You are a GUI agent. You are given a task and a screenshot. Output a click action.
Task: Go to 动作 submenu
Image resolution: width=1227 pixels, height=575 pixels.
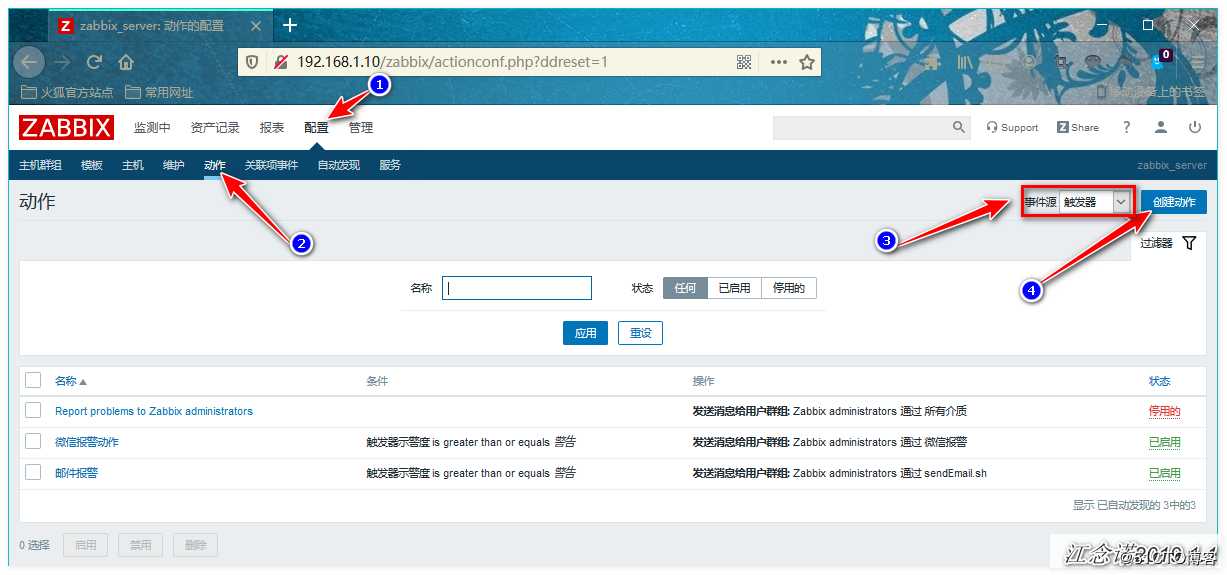(215, 165)
